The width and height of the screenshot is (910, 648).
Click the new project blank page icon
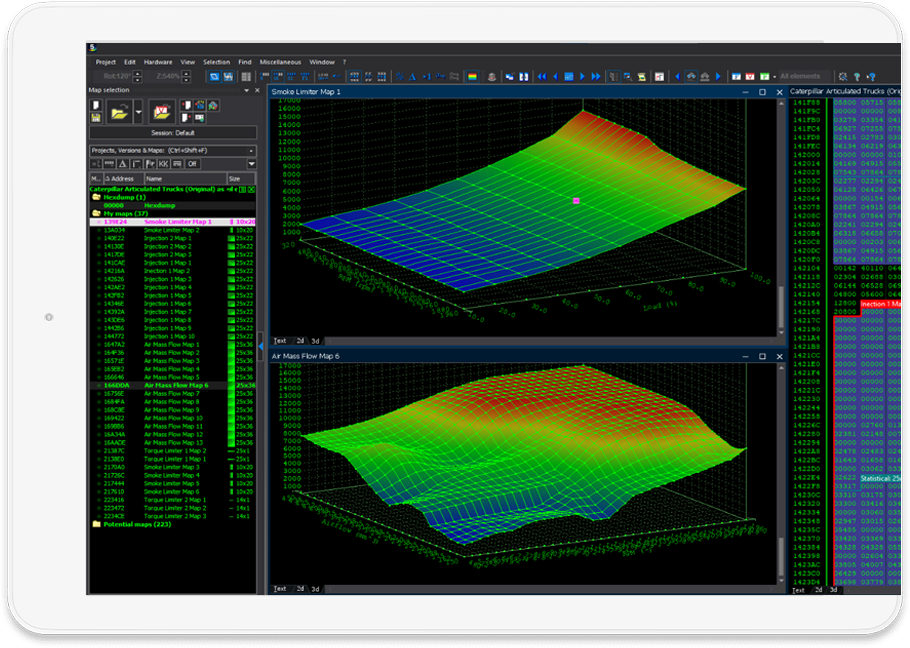coord(96,105)
